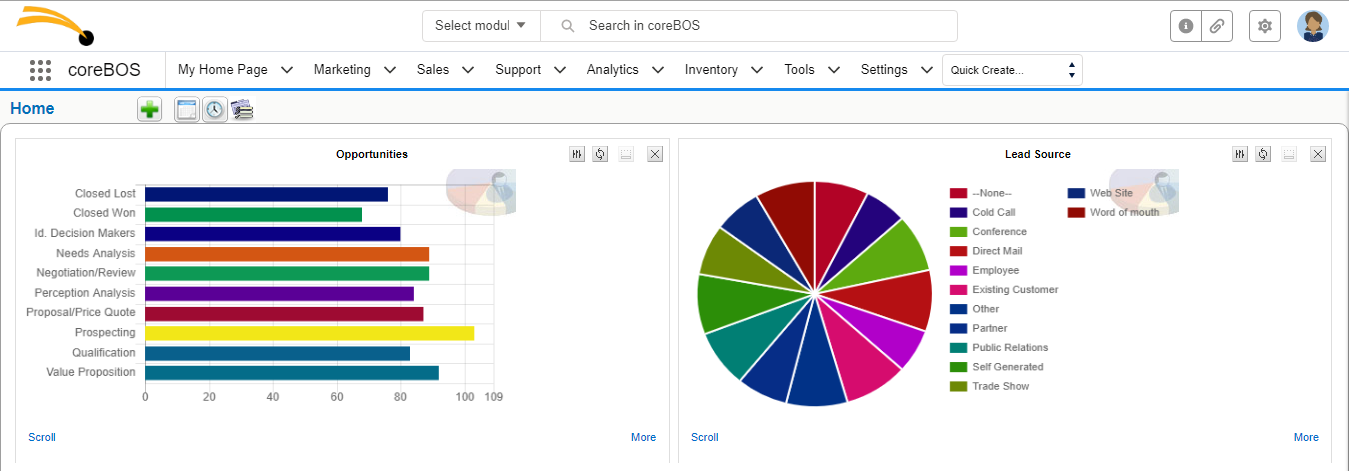
Task: Click the Employee legend color swatch
Action: pyautogui.click(x=958, y=270)
